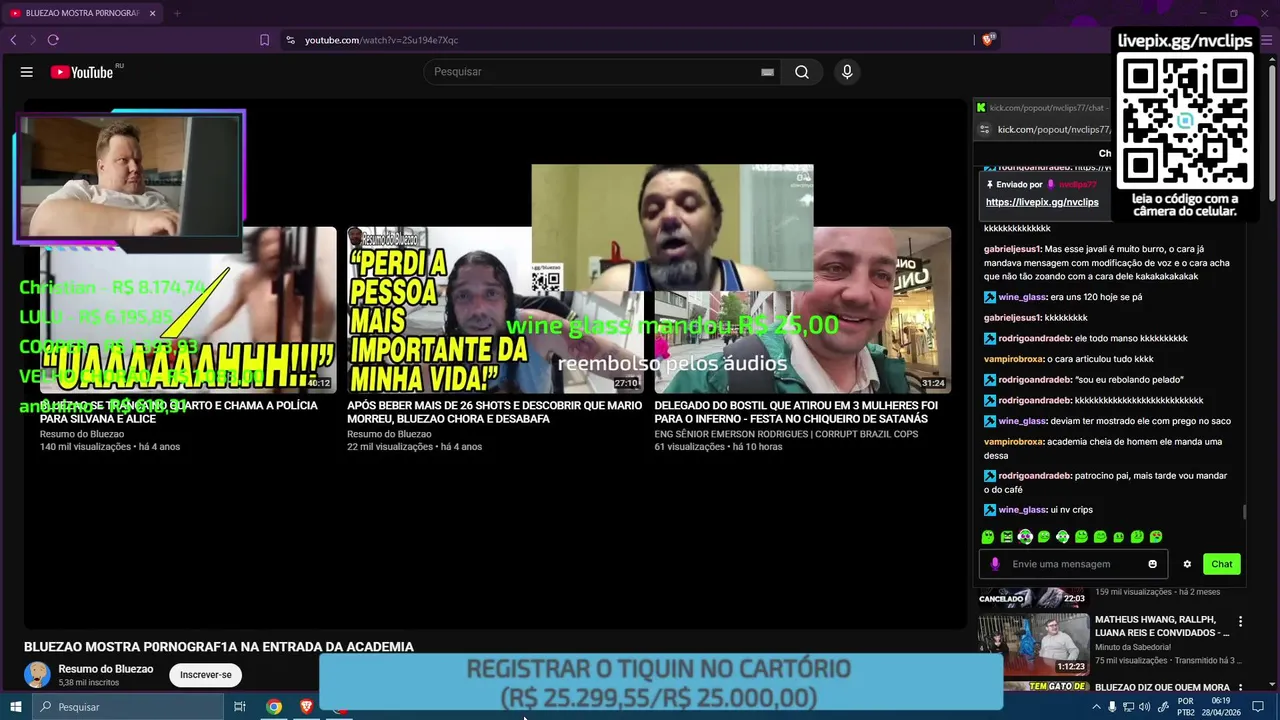Click the Kick chat scrollbar thumb
Viewport: 1280px width, 720px height.
(x=1244, y=512)
